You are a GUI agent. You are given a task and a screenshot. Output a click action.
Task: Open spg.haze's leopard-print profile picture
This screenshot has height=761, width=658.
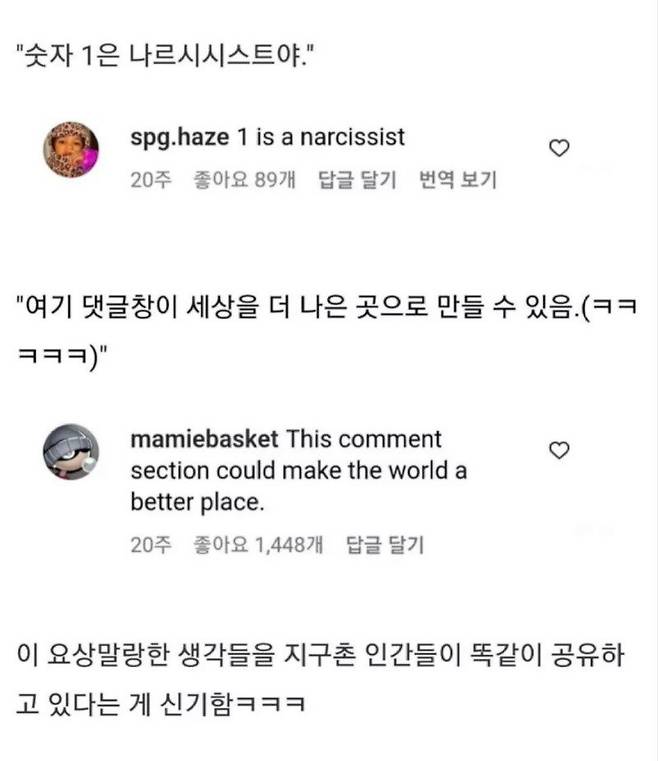[71, 149]
